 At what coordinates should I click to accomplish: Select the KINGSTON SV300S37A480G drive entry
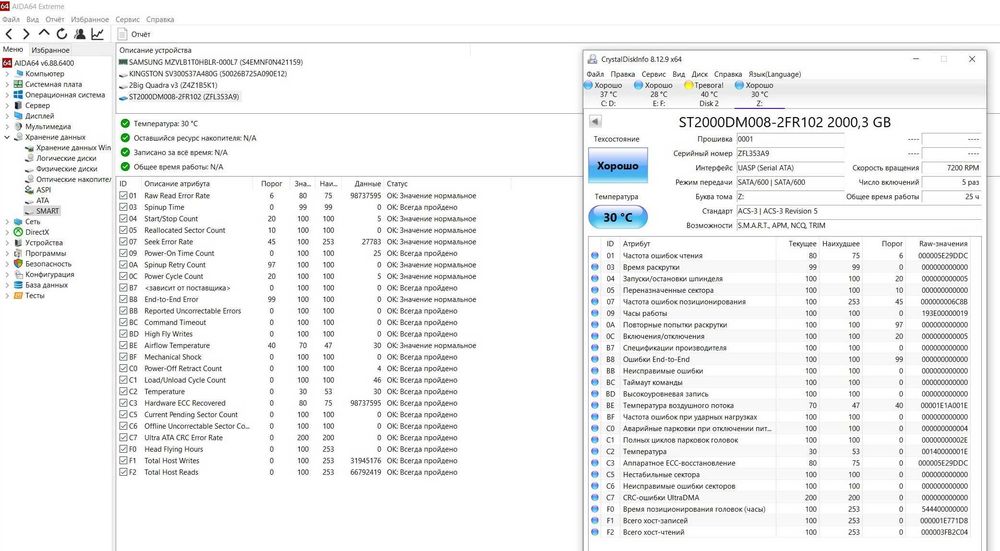(203, 74)
